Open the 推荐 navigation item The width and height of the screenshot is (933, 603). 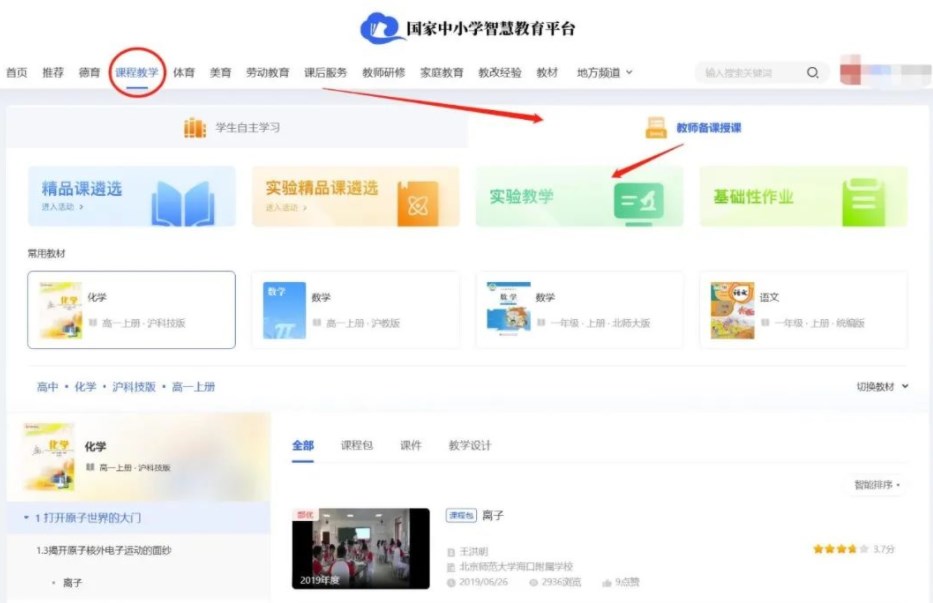53,73
